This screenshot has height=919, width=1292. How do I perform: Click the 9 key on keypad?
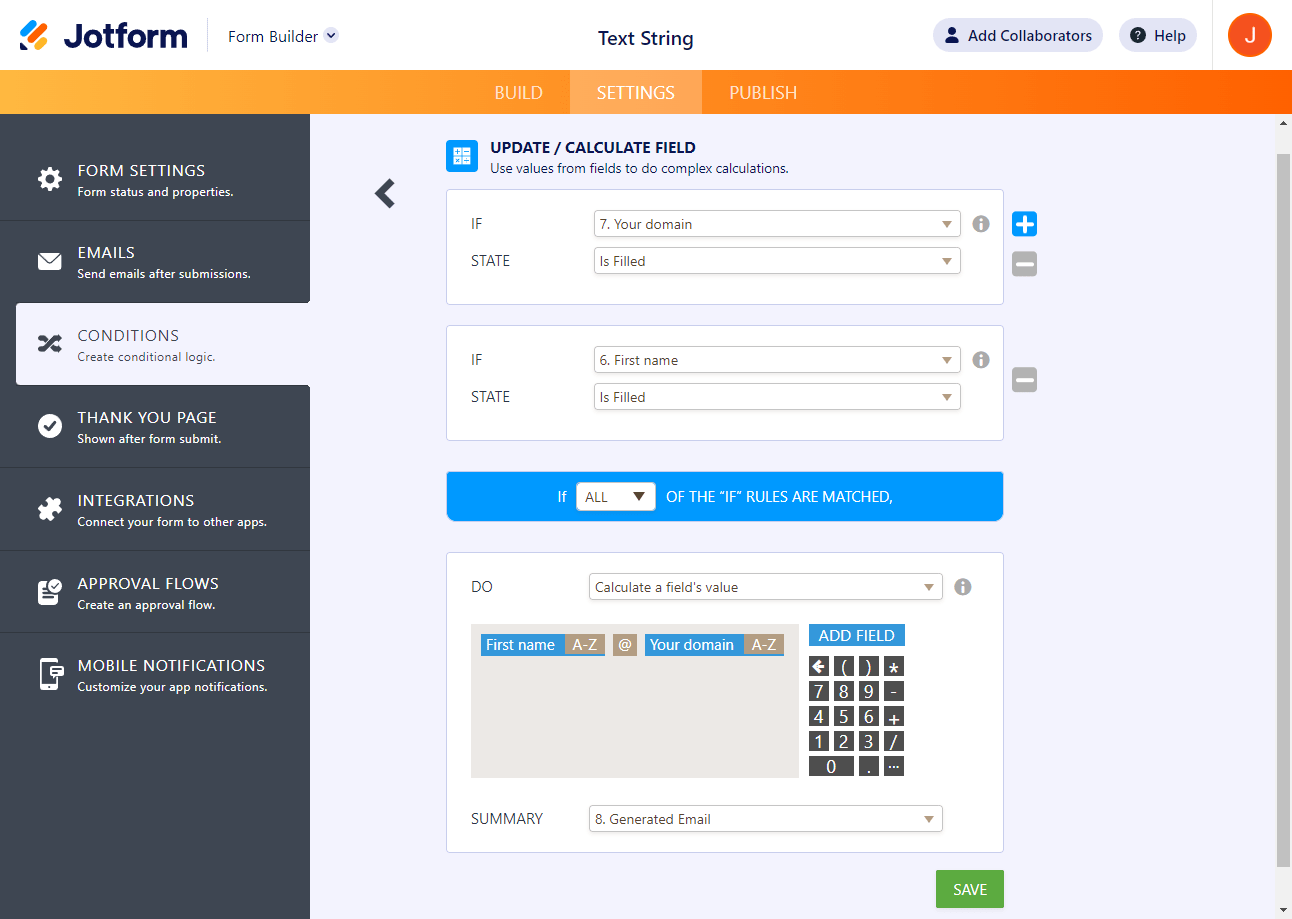point(869,692)
